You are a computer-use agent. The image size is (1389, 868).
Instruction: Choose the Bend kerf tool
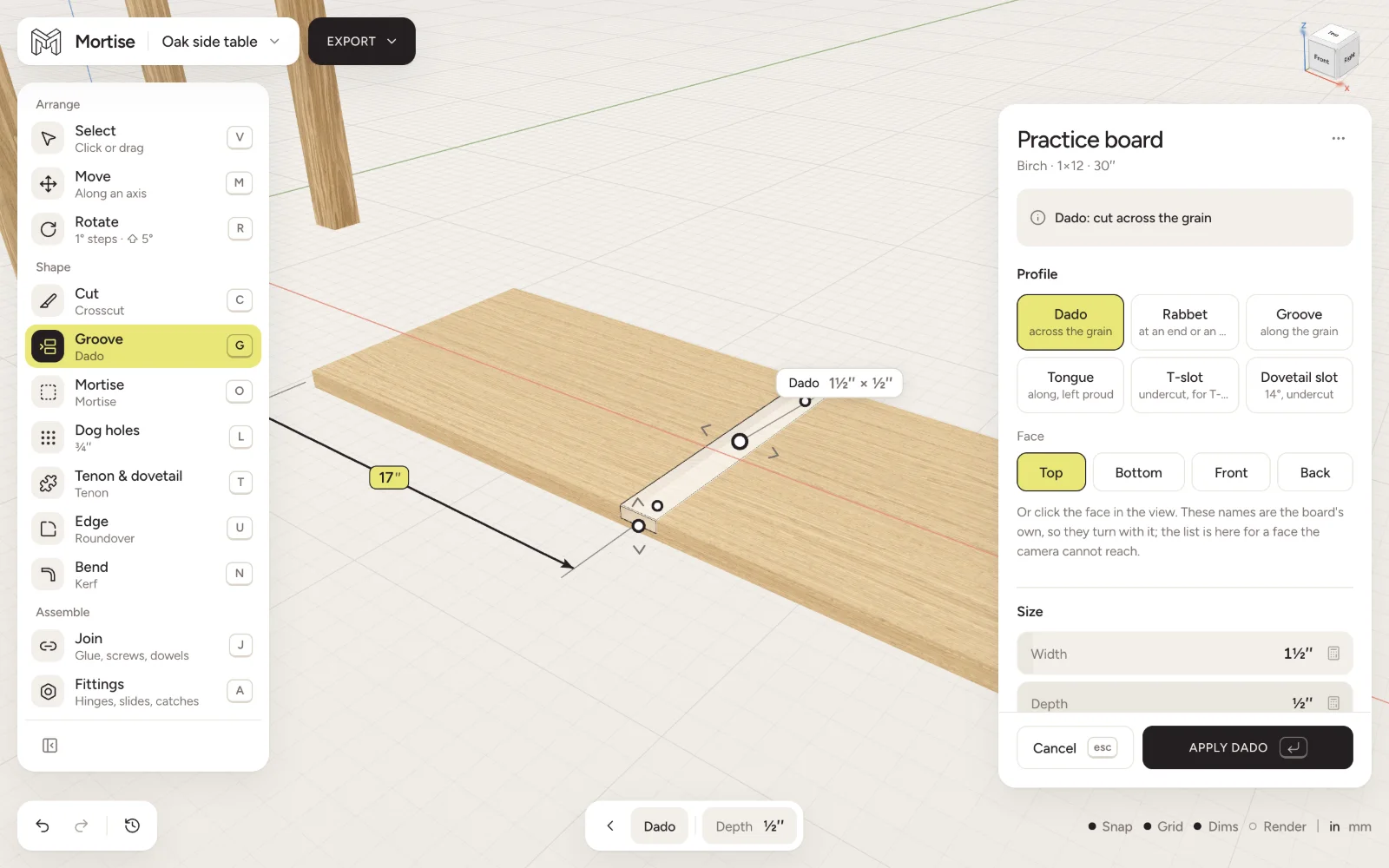coord(143,575)
